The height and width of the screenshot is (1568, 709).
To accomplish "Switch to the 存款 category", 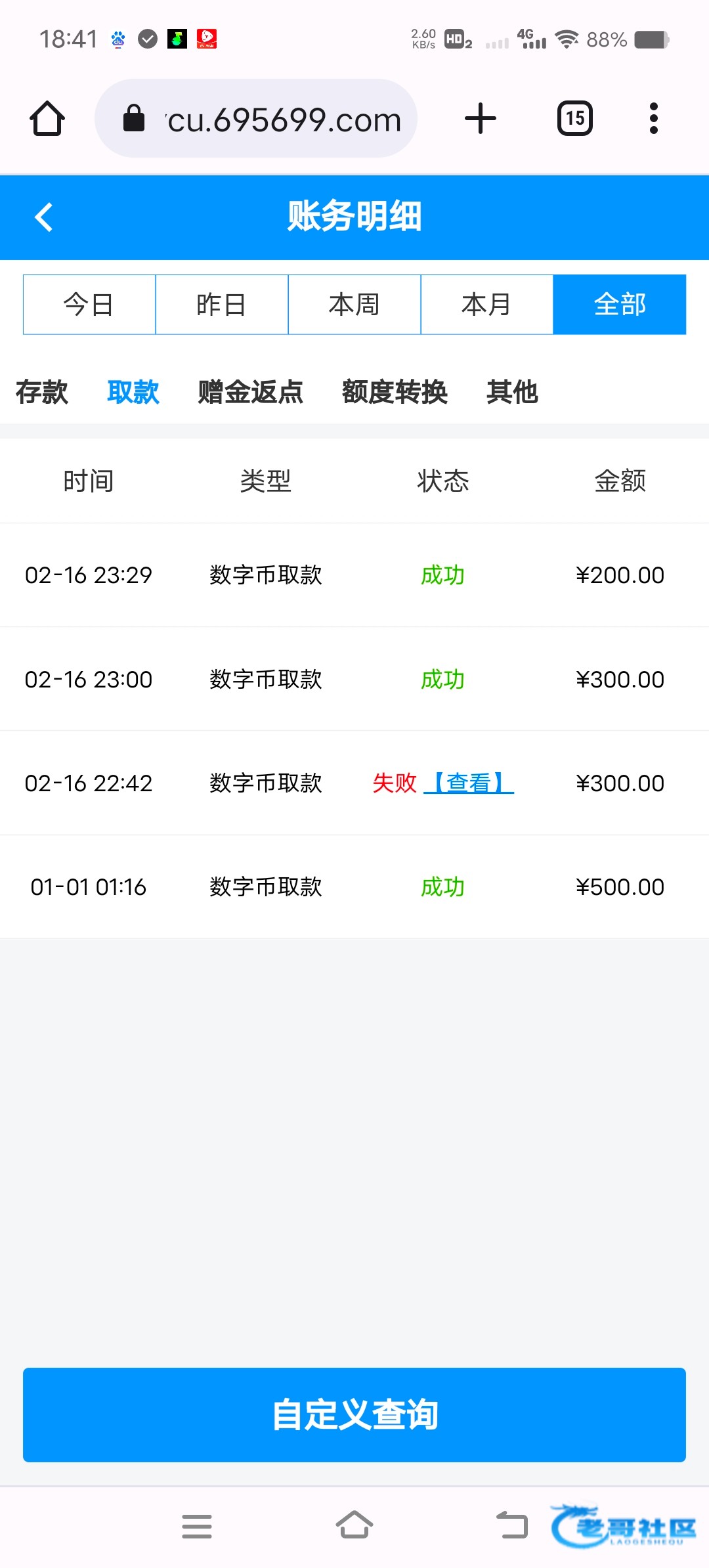I will pos(42,393).
